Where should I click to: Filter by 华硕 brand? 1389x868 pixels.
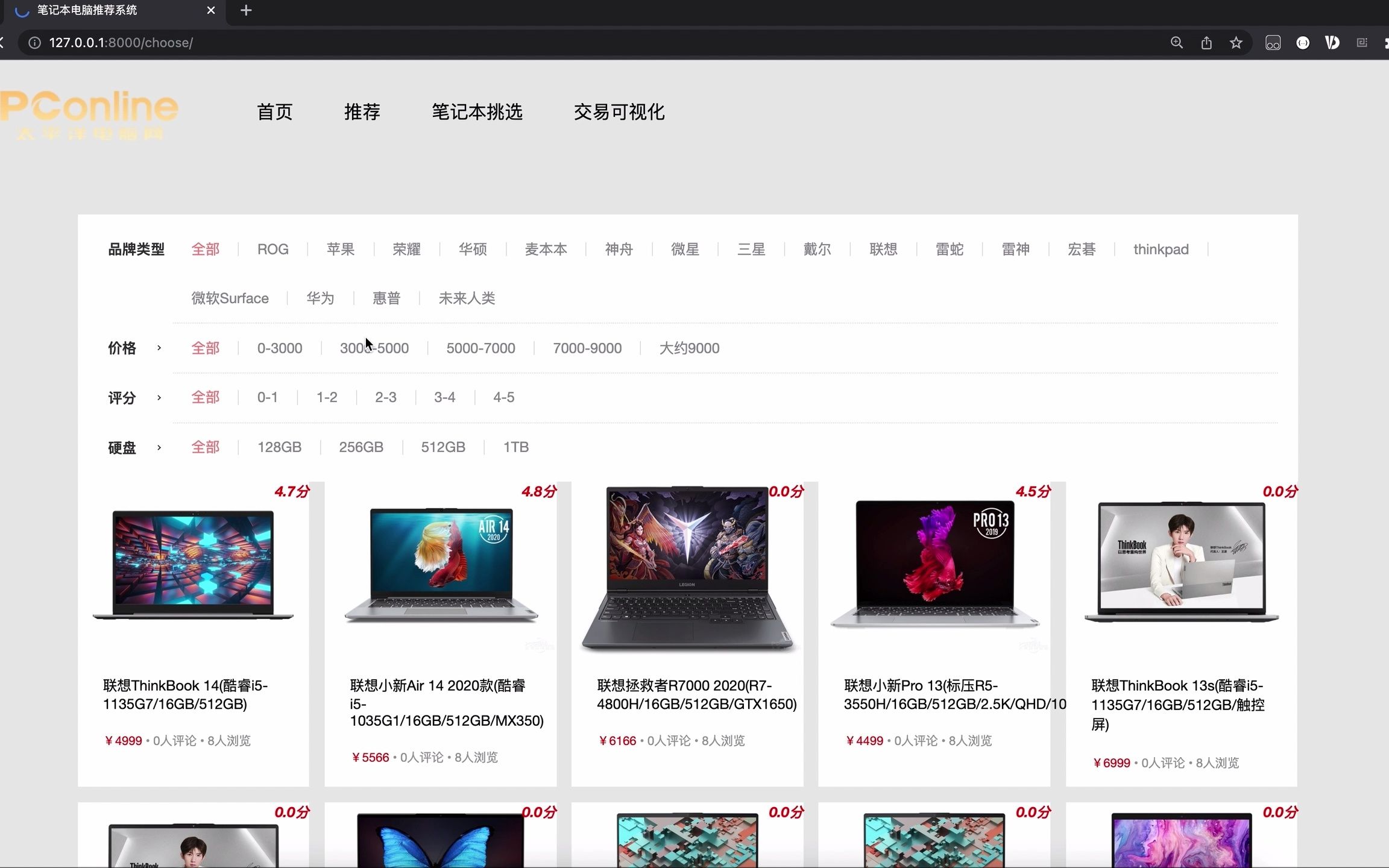[473, 250]
